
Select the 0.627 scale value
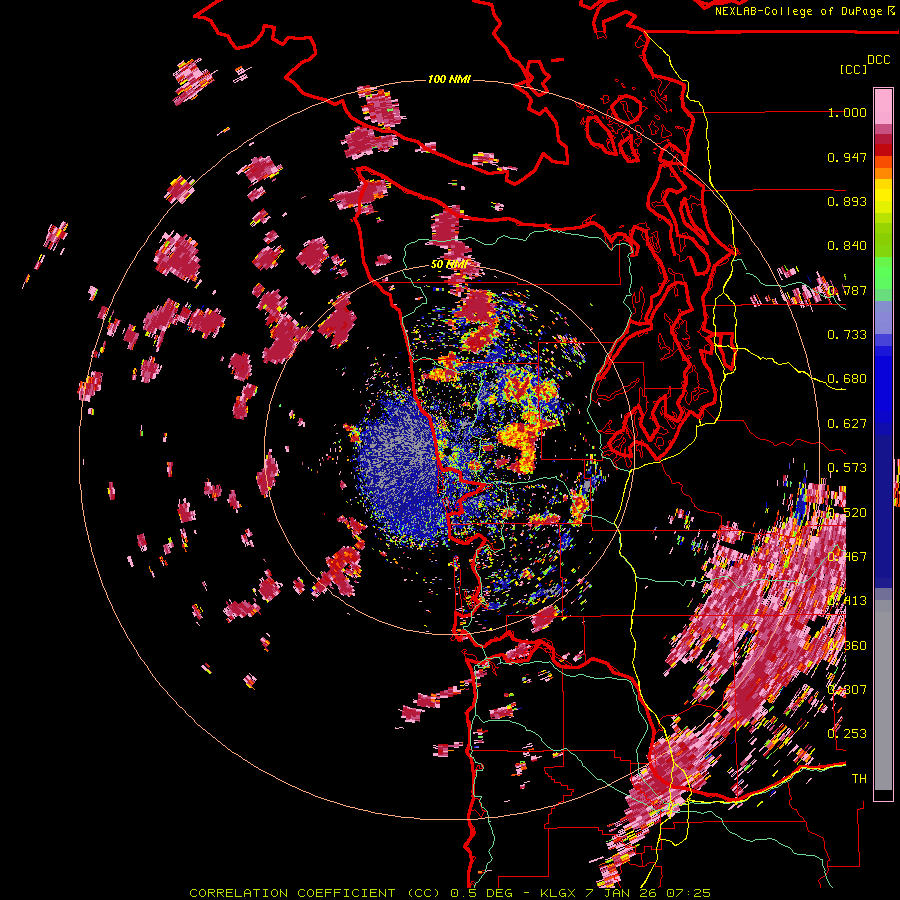coord(847,424)
